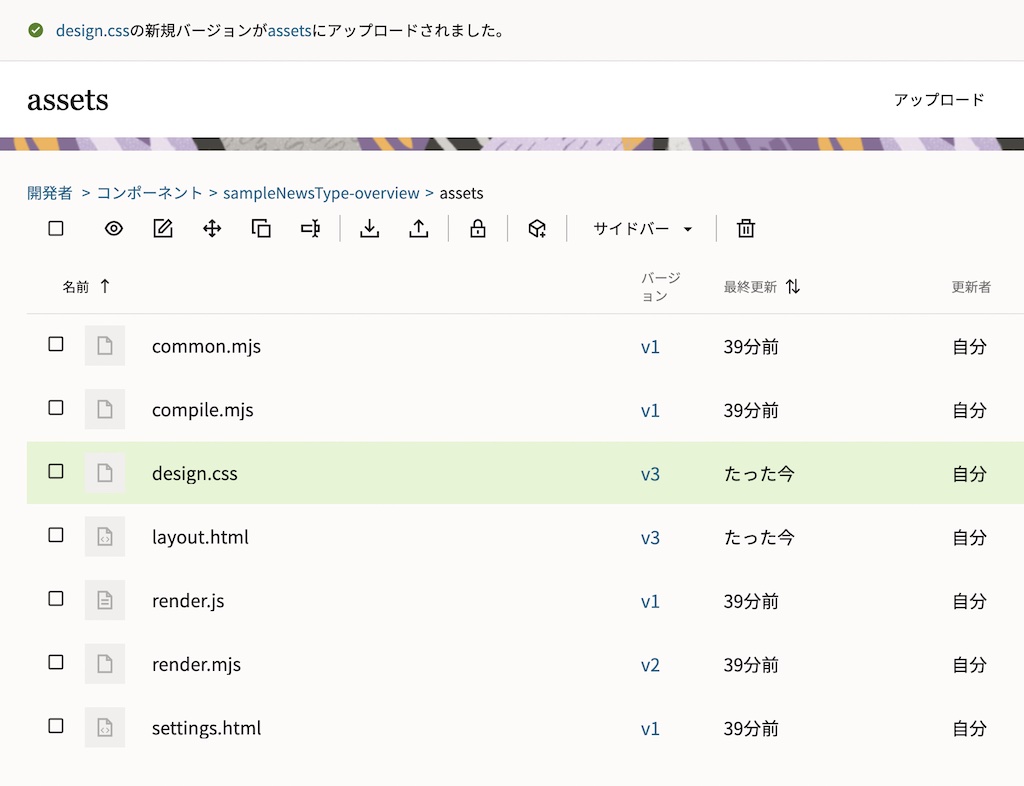The width and height of the screenshot is (1024, 786).
Task: Click the view (eye) icon in toolbar
Action: coord(114,229)
